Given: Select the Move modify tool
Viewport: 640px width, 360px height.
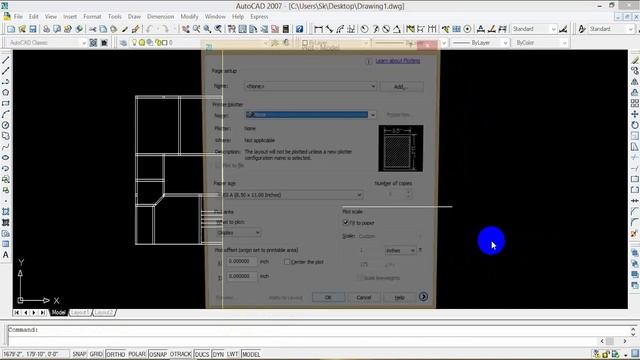Looking at the screenshot, I should click(635, 114).
